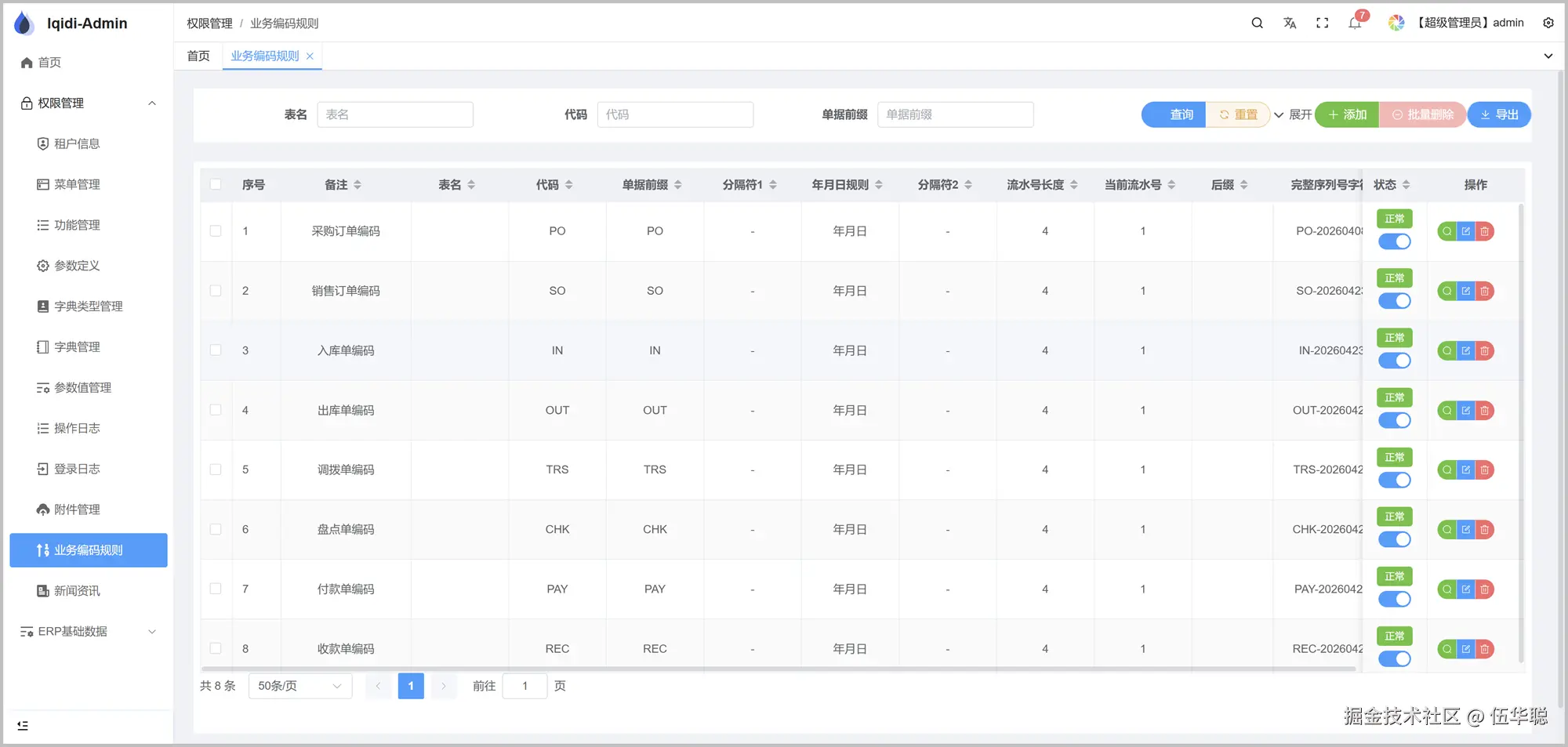Edit the SO coding rule row
This screenshot has width=1568, height=747.
(x=1466, y=291)
